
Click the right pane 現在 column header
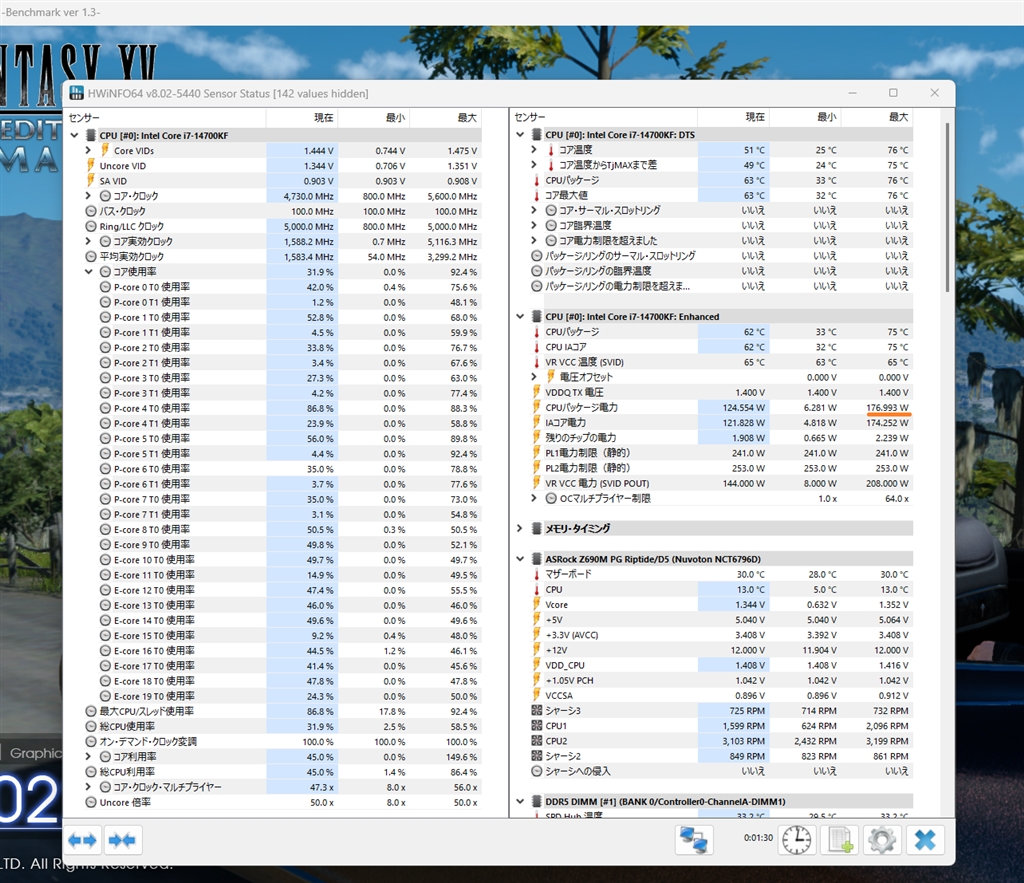(x=733, y=117)
